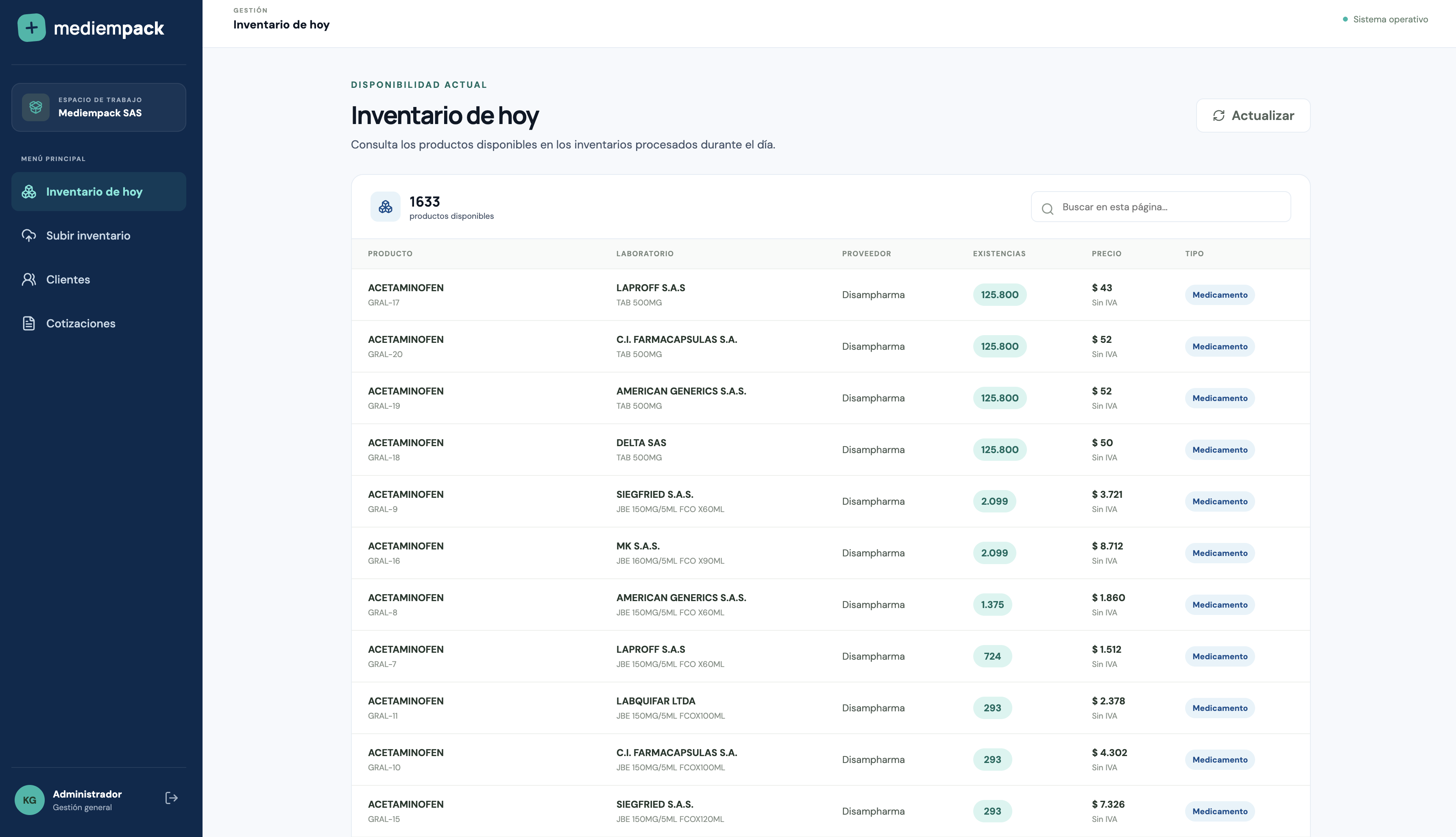Click the 2.099 stock badge in GRAL-9 row
The image size is (1456, 837).
994,501
